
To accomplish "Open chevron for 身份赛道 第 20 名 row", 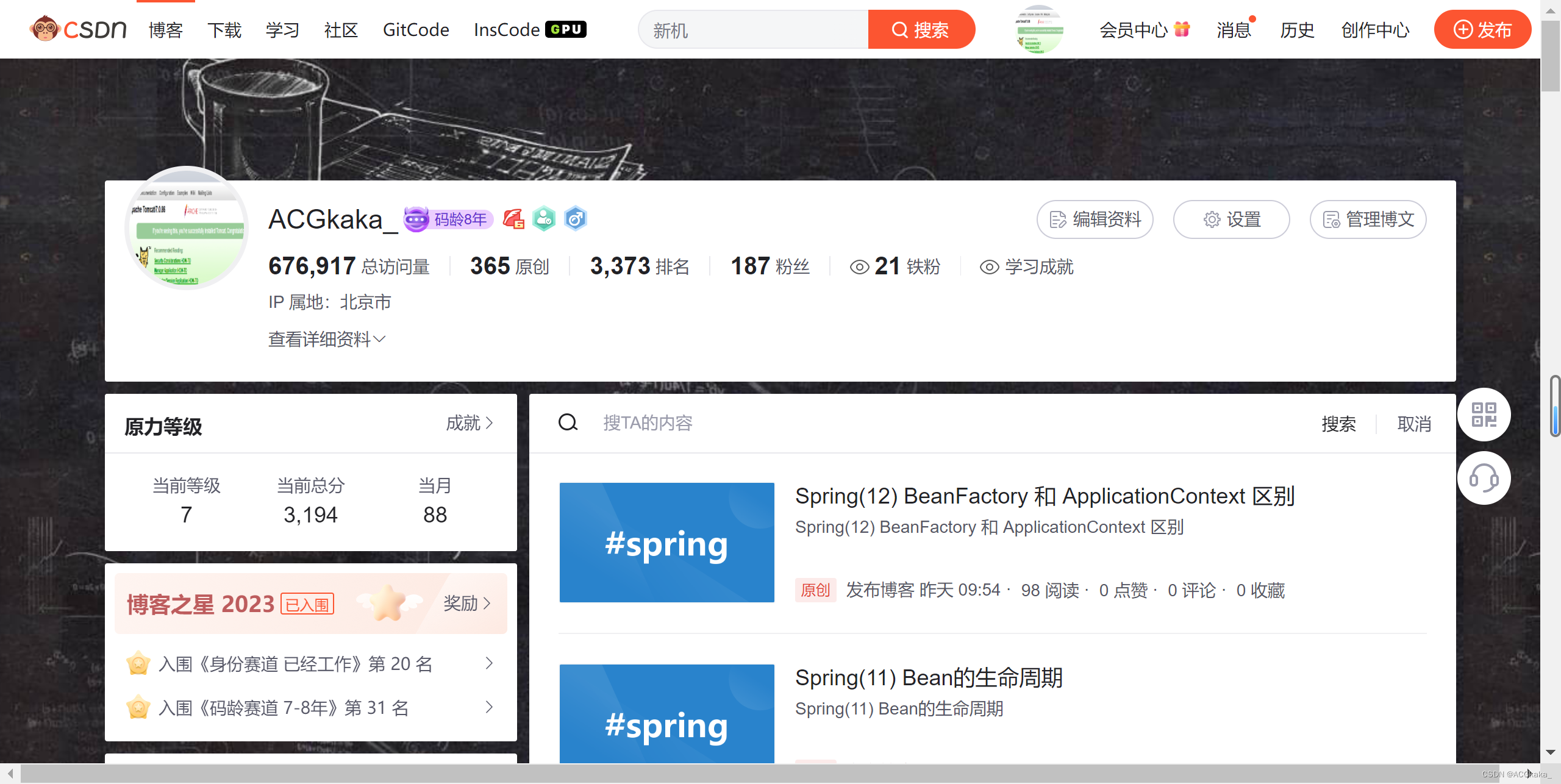I will [488, 663].
